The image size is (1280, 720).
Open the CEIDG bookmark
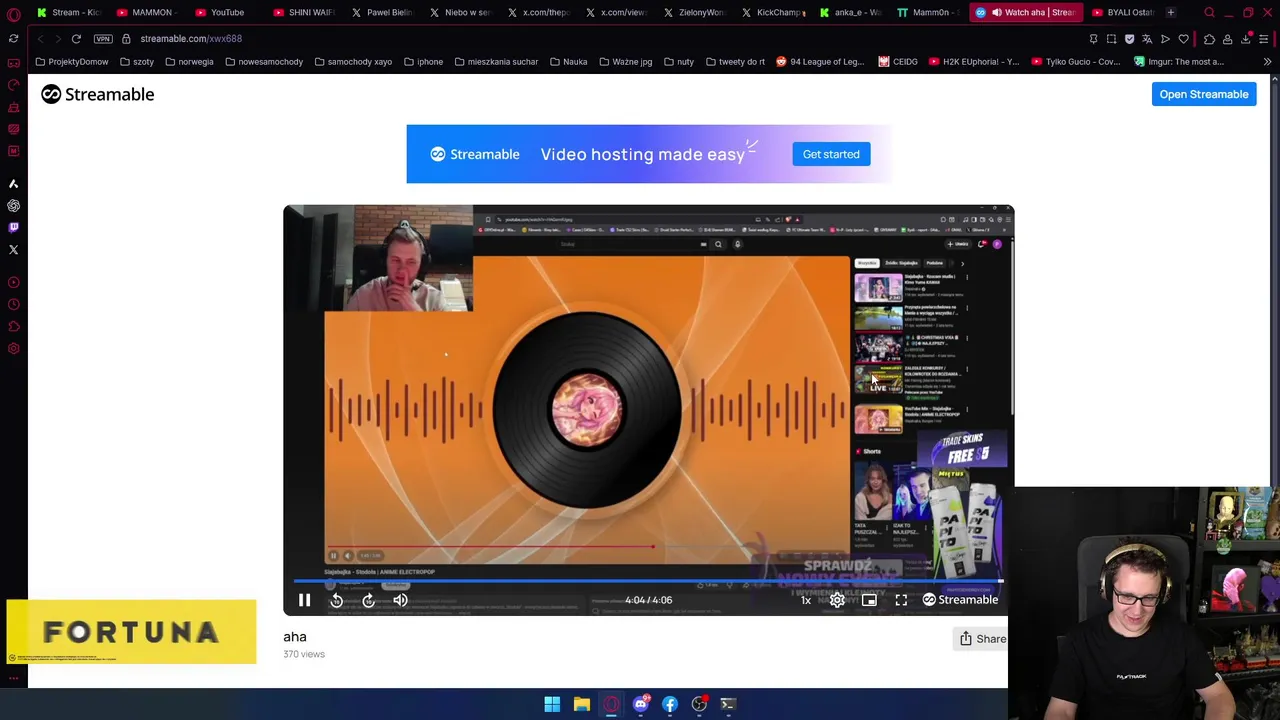(898, 62)
